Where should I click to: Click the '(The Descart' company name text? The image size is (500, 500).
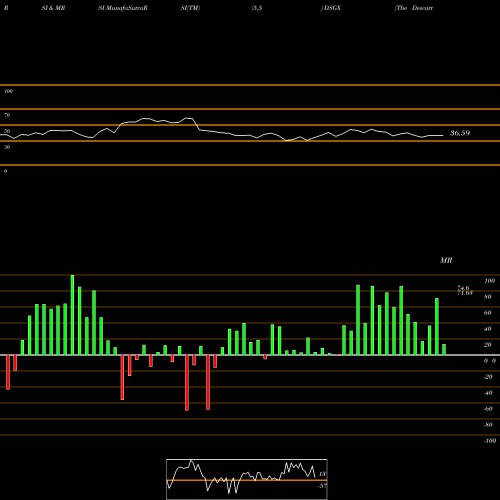tap(414, 8)
